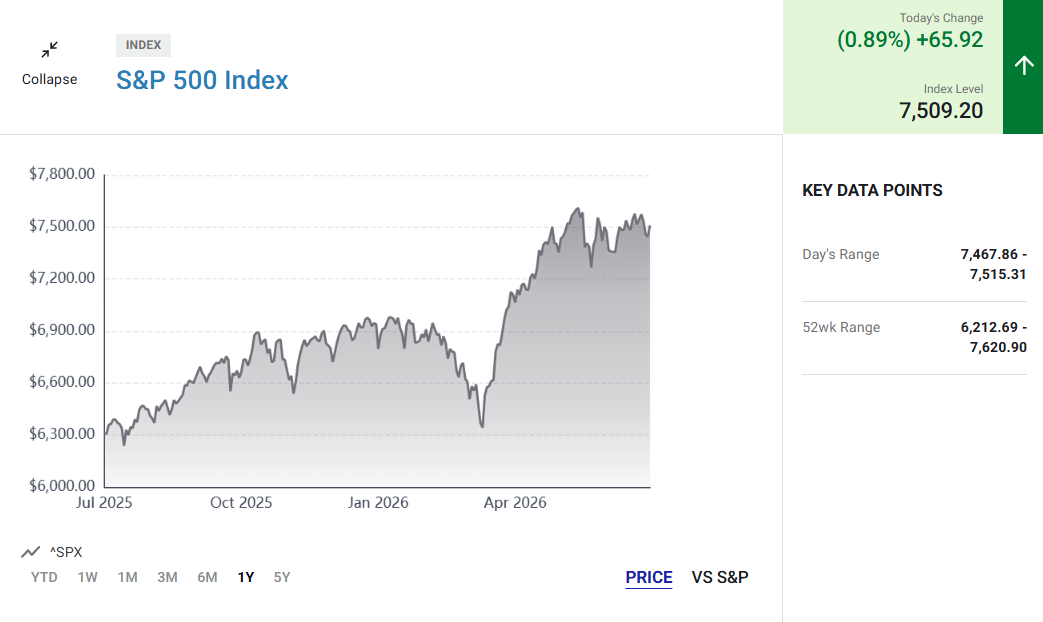Screen dimensions: 1043x622
Task: Toggle the VS S&P comparison view
Action: [x=720, y=577]
